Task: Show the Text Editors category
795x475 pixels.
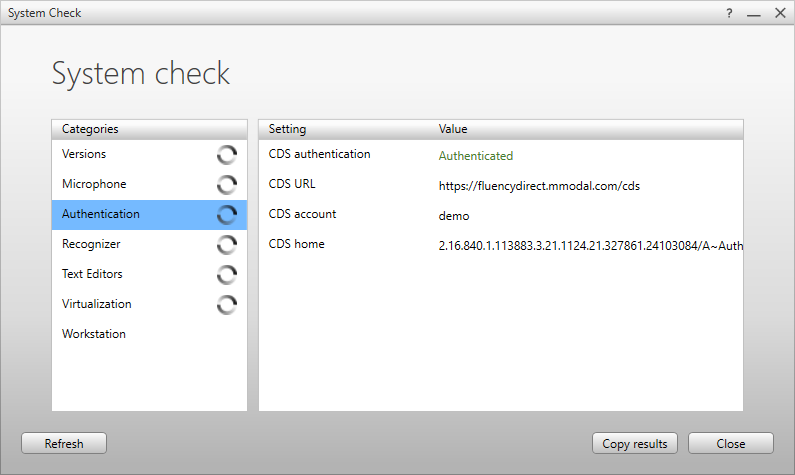Action: tap(92, 274)
